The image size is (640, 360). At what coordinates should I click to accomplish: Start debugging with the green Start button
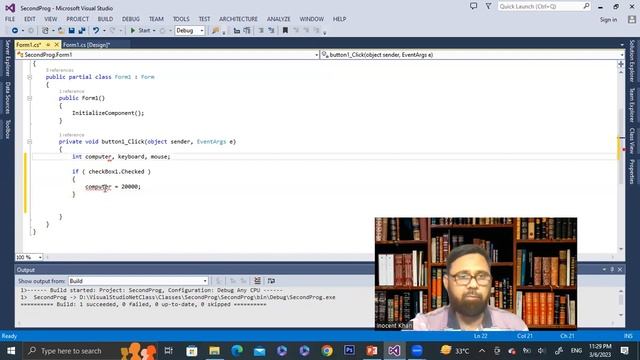point(140,31)
